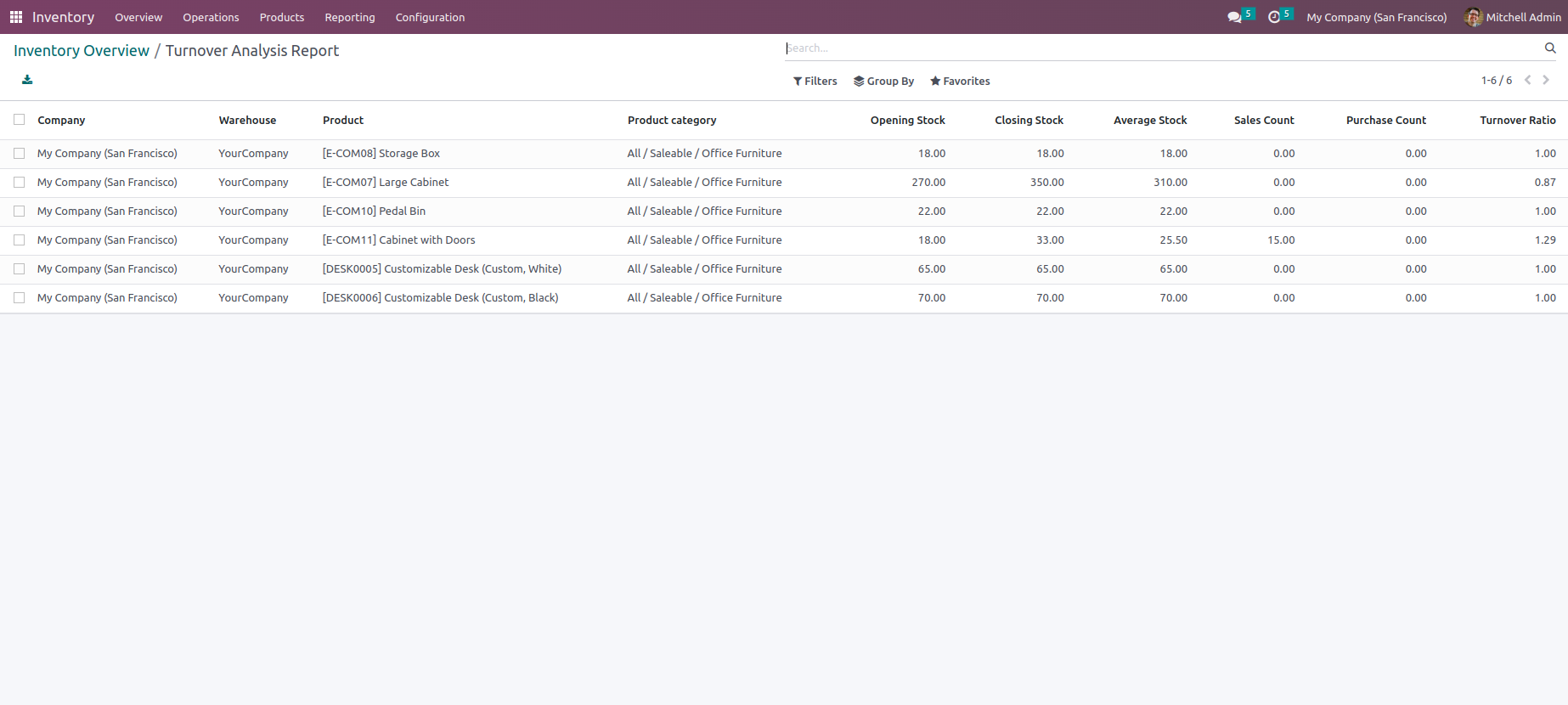Open the conversations chat bubble icon

coord(1234,17)
